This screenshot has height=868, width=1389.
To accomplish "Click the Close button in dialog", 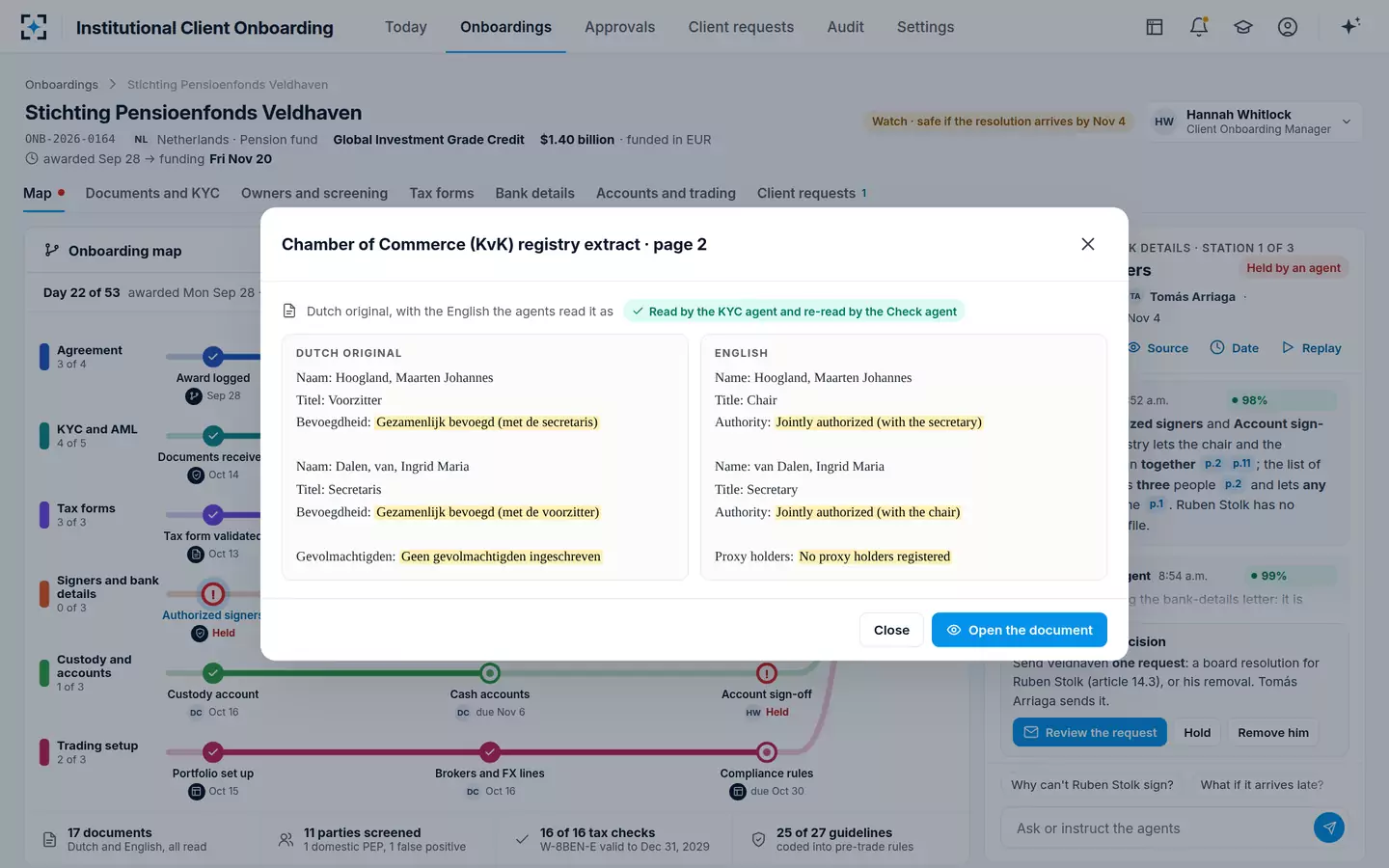I will (x=891, y=630).
